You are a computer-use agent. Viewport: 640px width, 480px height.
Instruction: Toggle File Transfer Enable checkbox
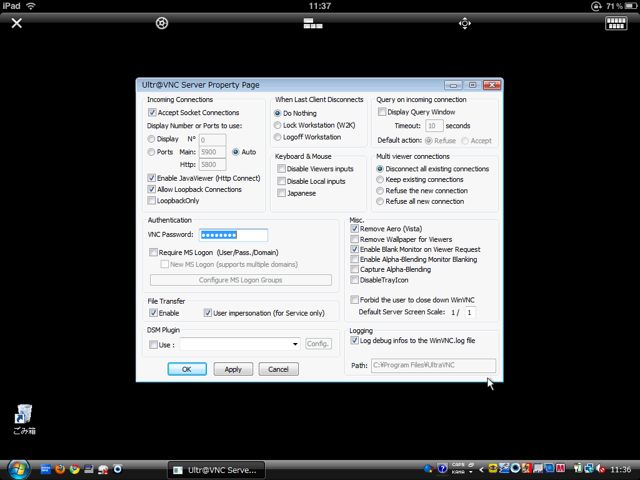pyautogui.click(x=153, y=313)
